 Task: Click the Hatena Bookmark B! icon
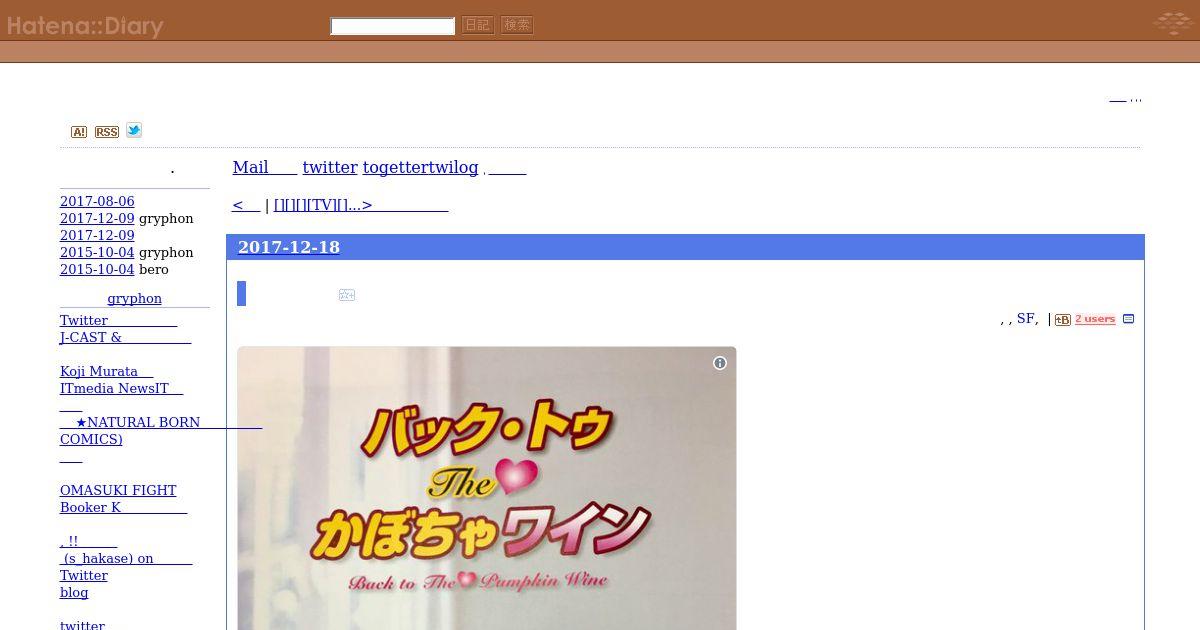[x=1063, y=319]
